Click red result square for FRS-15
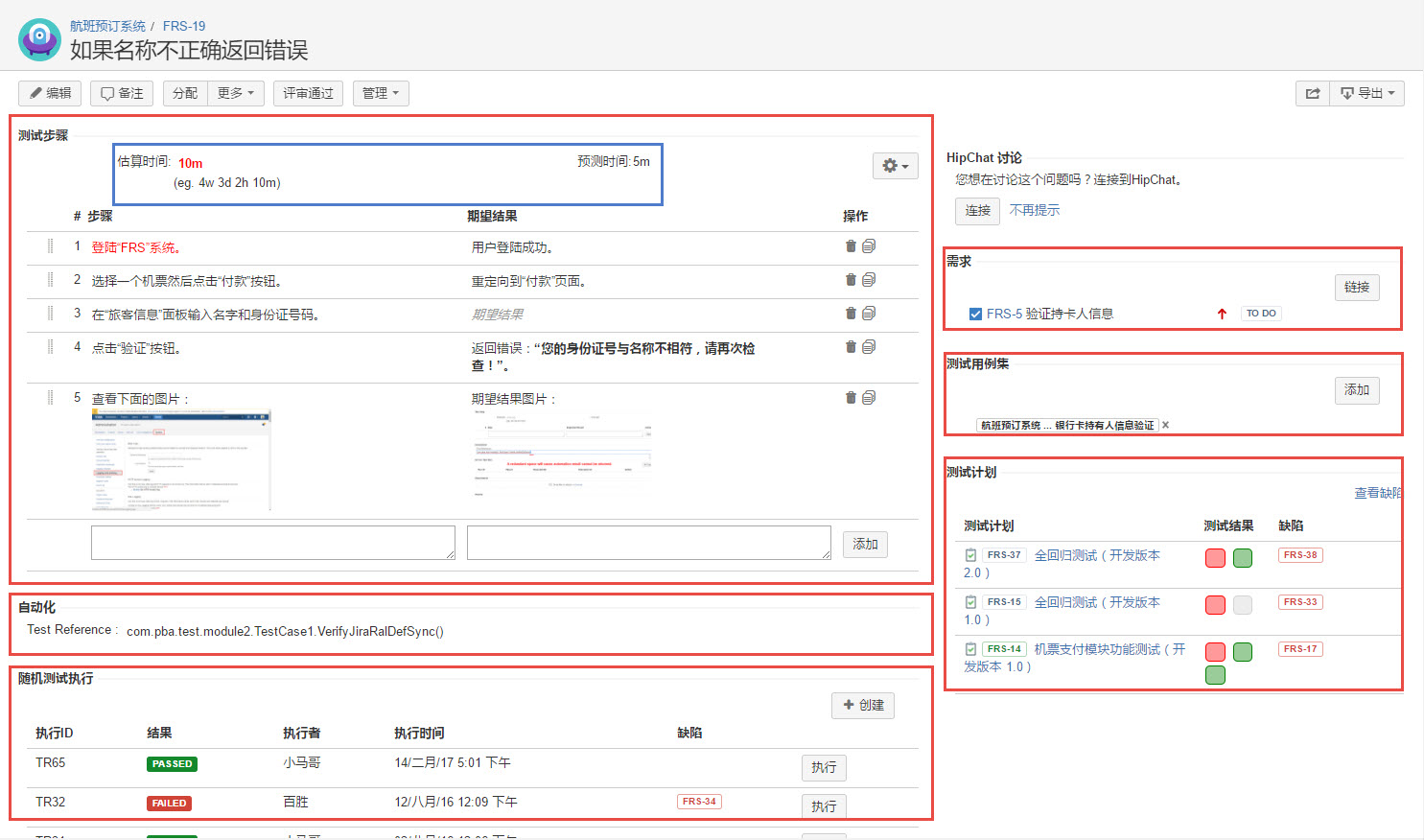 (1215, 605)
